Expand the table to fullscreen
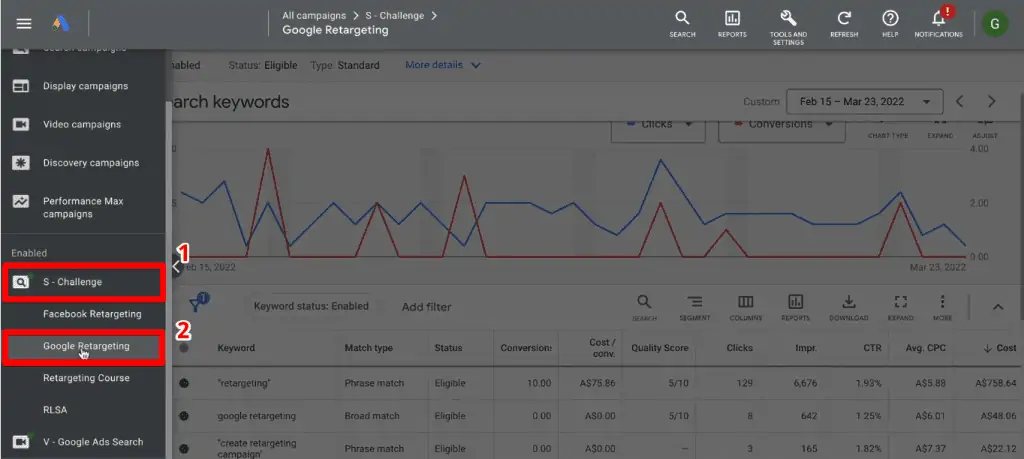Viewport: 1024px width, 459px height. [x=901, y=307]
